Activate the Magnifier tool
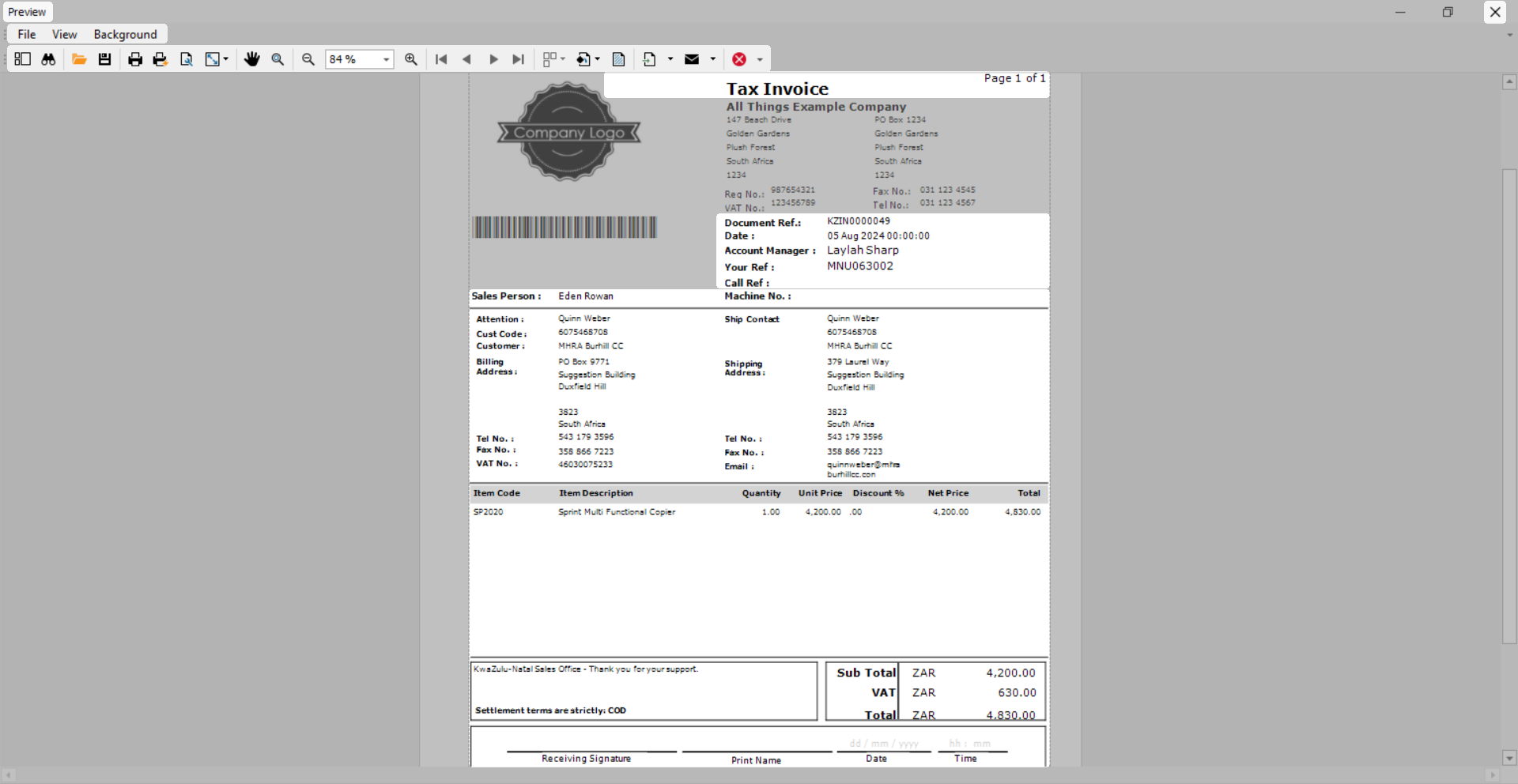1518x784 pixels. click(278, 59)
